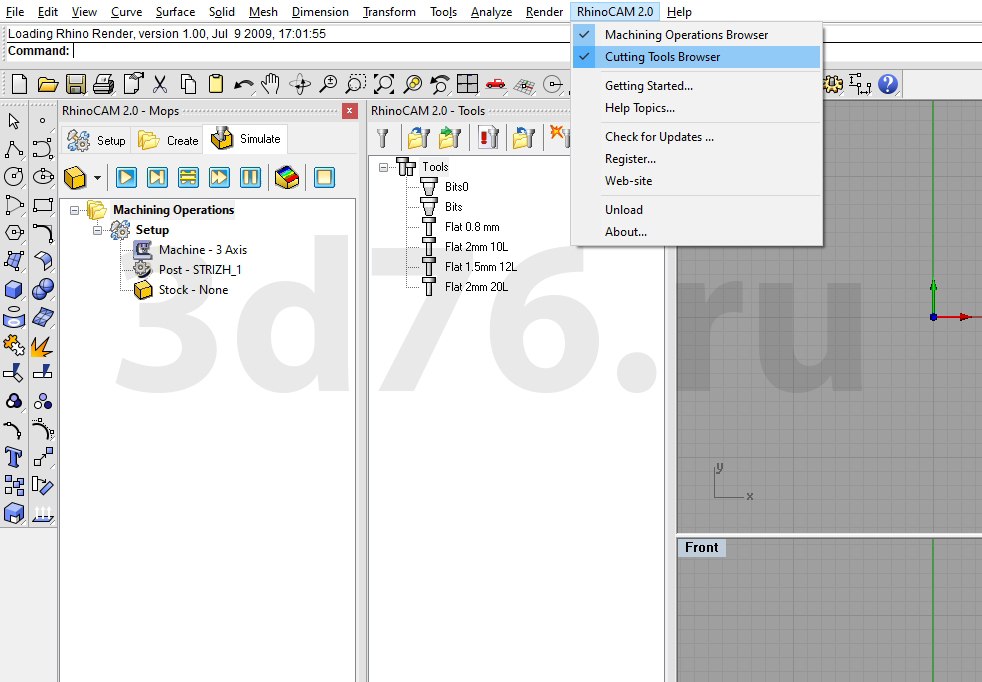The width and height of the screenshot is (982, 682).
Task: Choose the Sphere solids tool
Action: (43, 289)
